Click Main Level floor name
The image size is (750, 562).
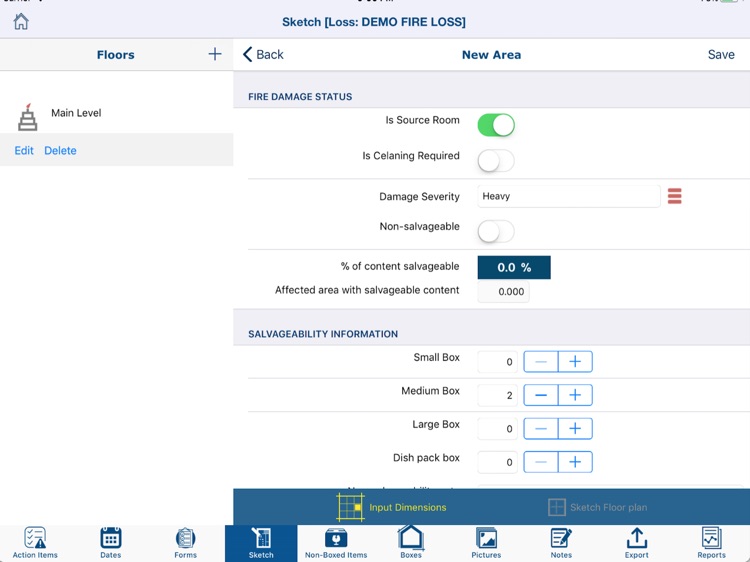point(76,113)
